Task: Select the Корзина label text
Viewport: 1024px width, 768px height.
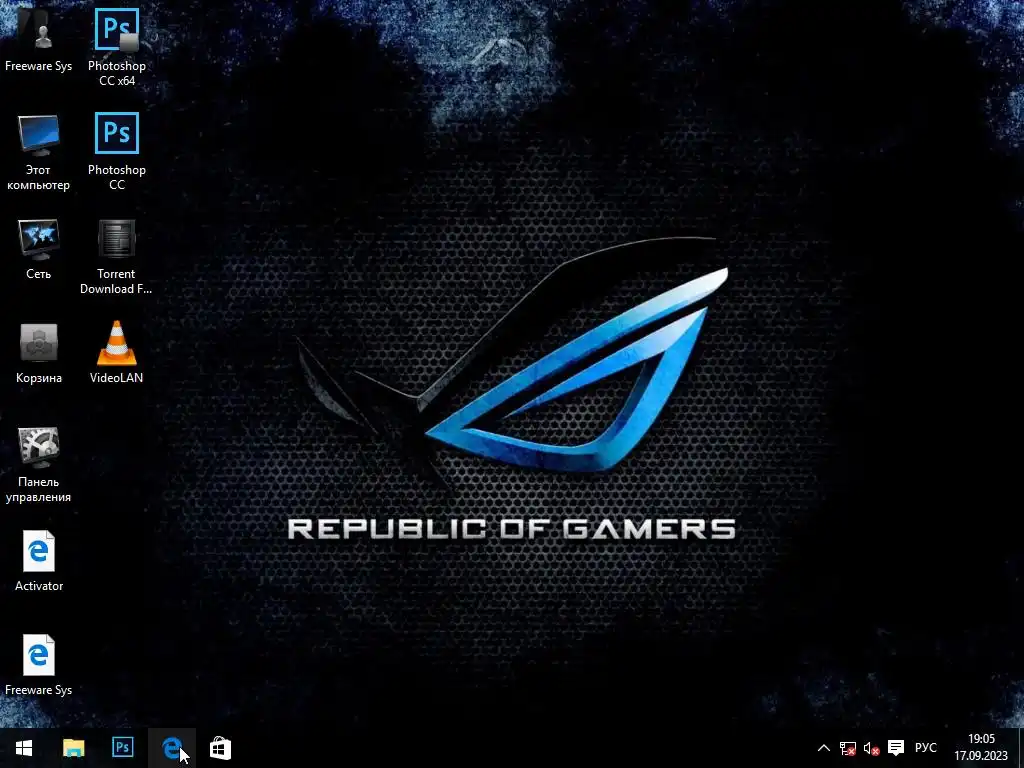Action: 39,377
